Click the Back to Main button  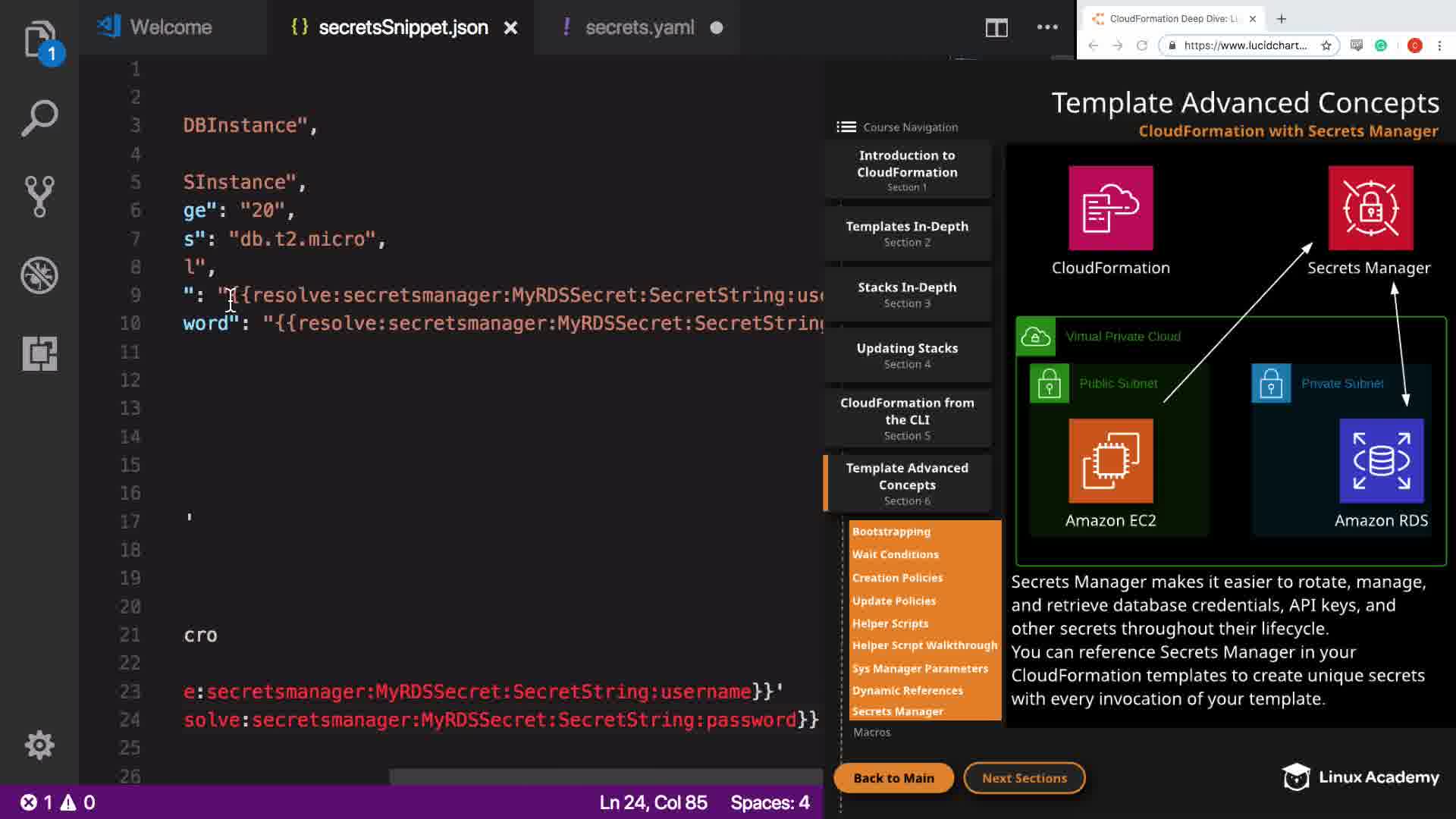893,778
